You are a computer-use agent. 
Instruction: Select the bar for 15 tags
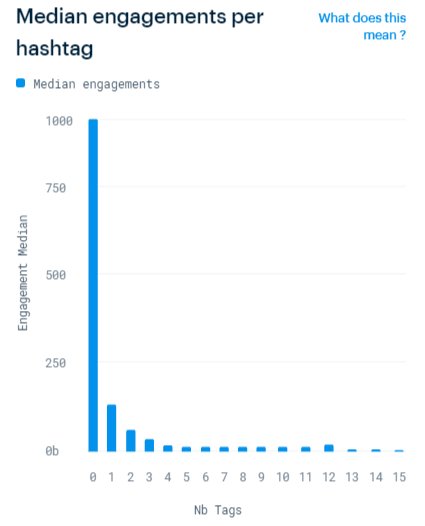(399, 451)
